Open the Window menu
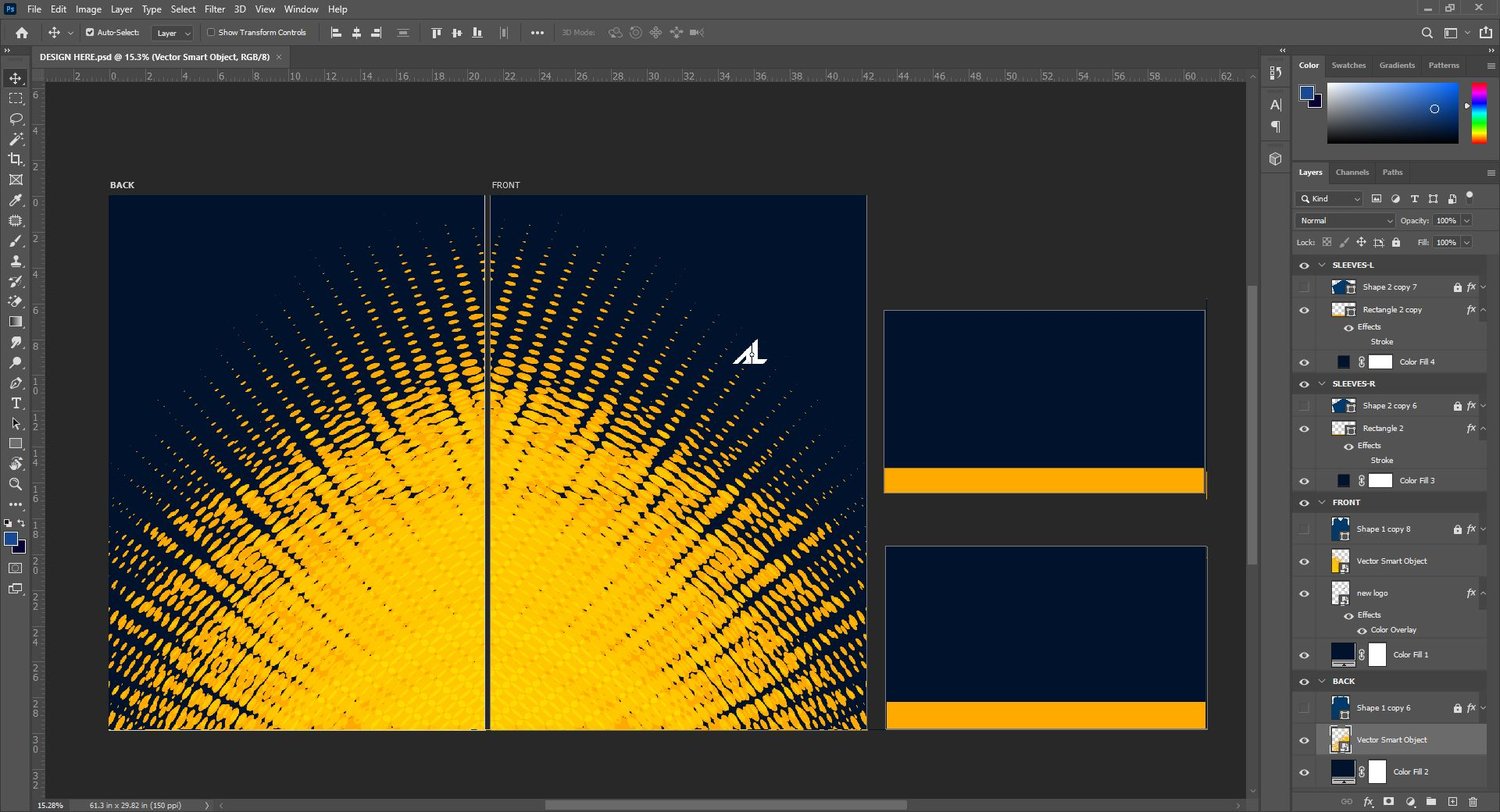The height and width of the screenshot is (812, 1500). 301,9
